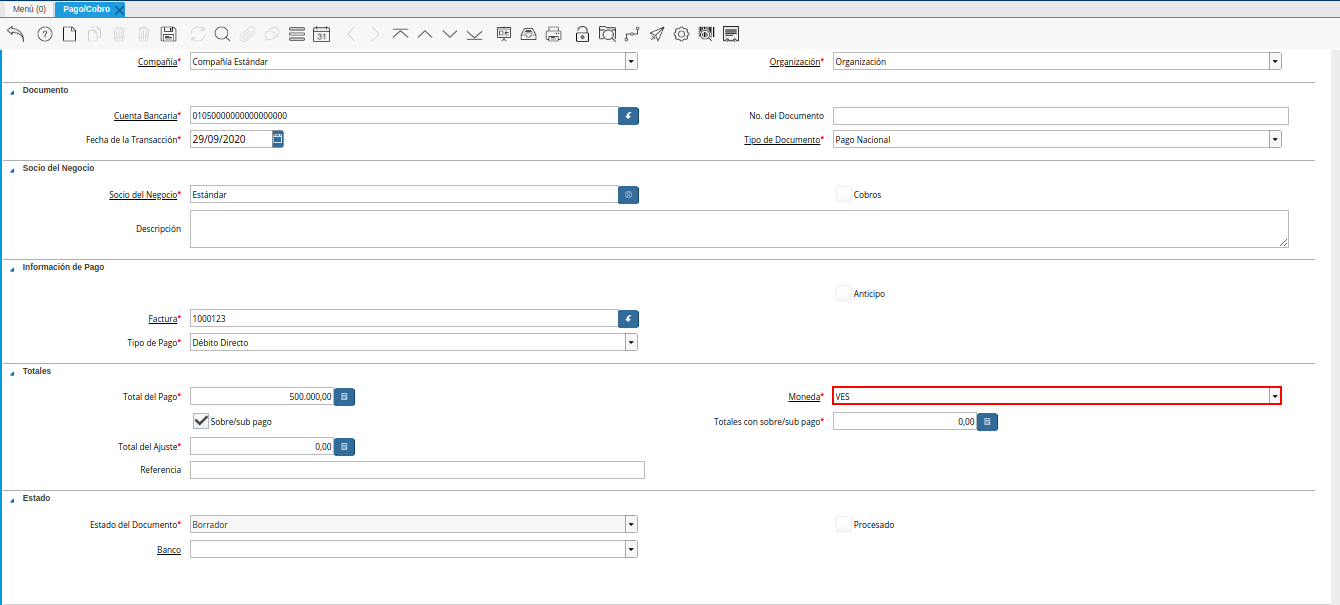Switch to the Menú (0) tab
The image size is (1340, 605).
point(28,9)
